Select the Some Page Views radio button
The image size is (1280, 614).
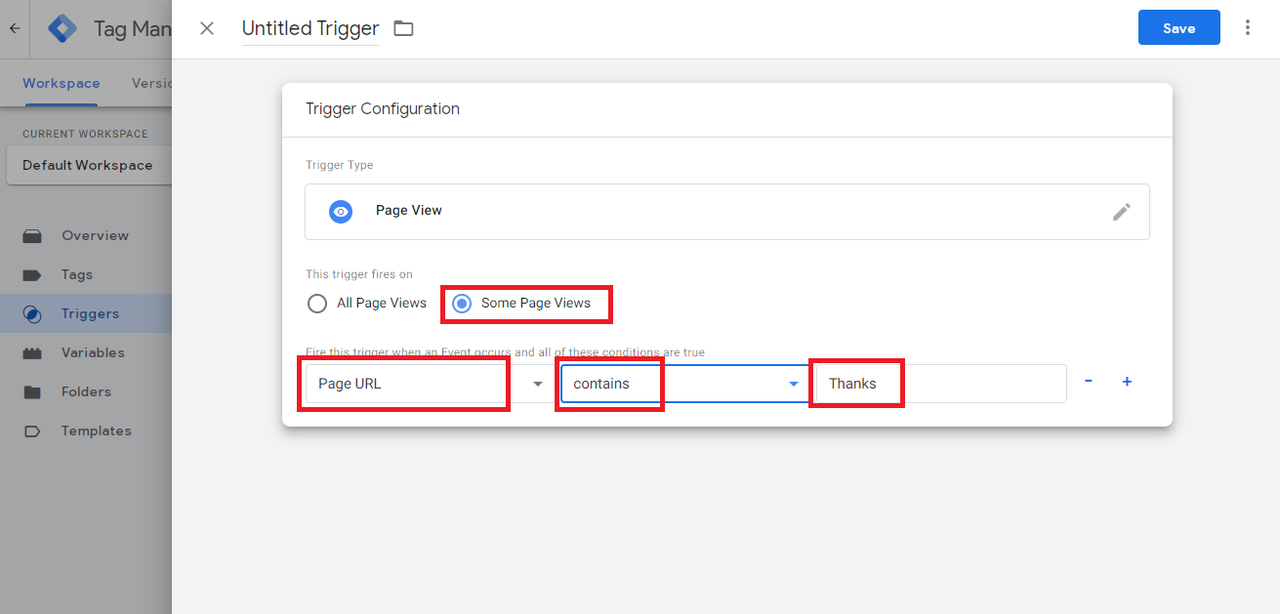(x=461, y=303)
